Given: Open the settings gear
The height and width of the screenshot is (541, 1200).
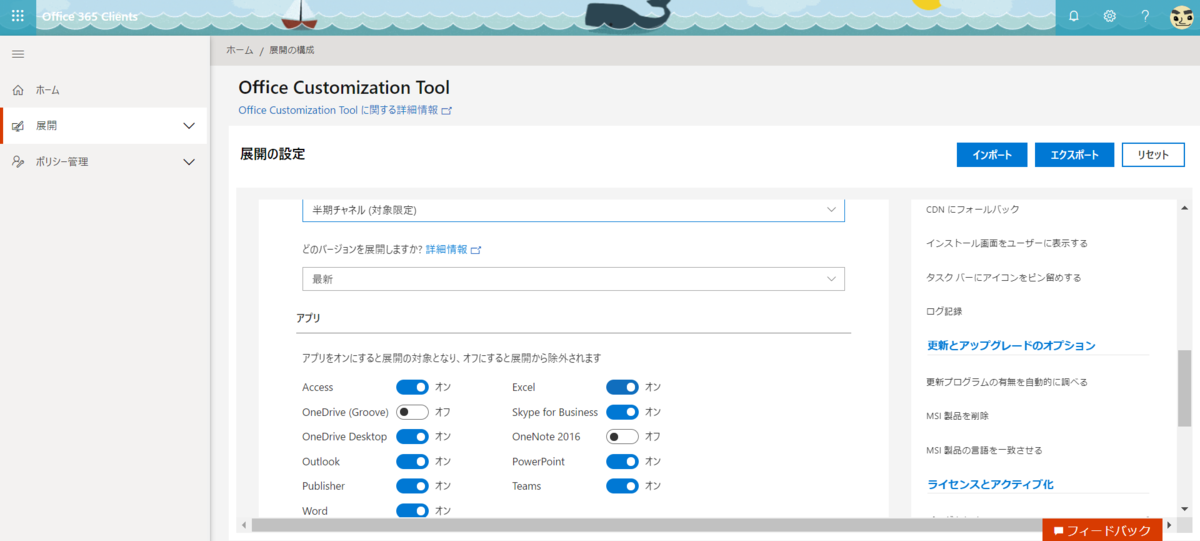Looking at the screenshot, I should tap(1110, 16).
